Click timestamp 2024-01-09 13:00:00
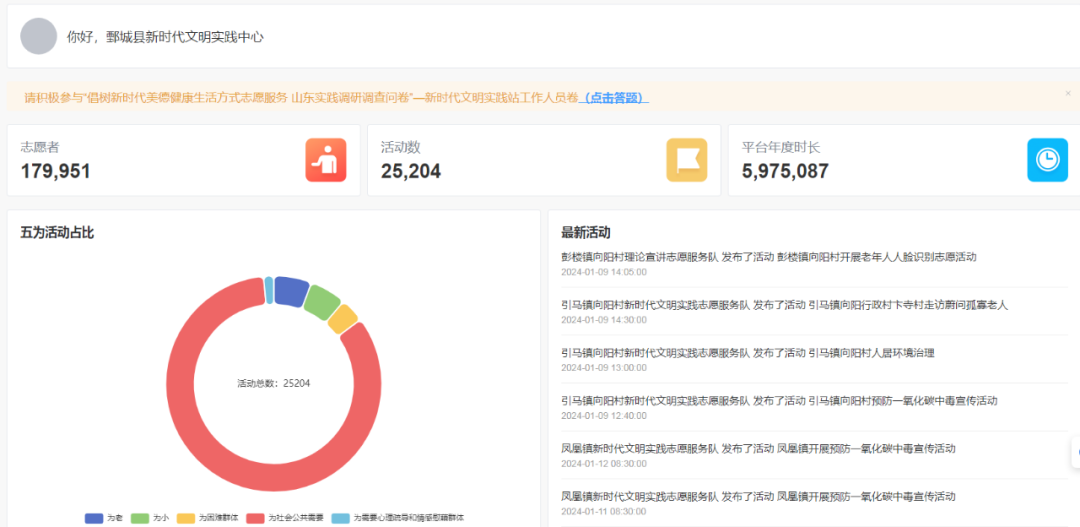1080x527 pixels. 604,368
